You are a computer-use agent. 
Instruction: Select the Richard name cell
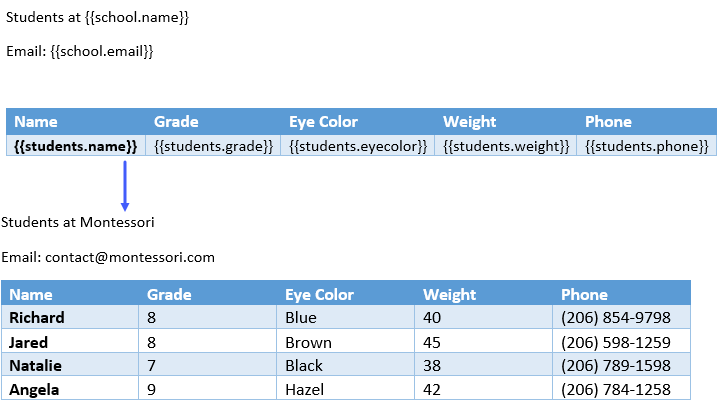(70, 317)
